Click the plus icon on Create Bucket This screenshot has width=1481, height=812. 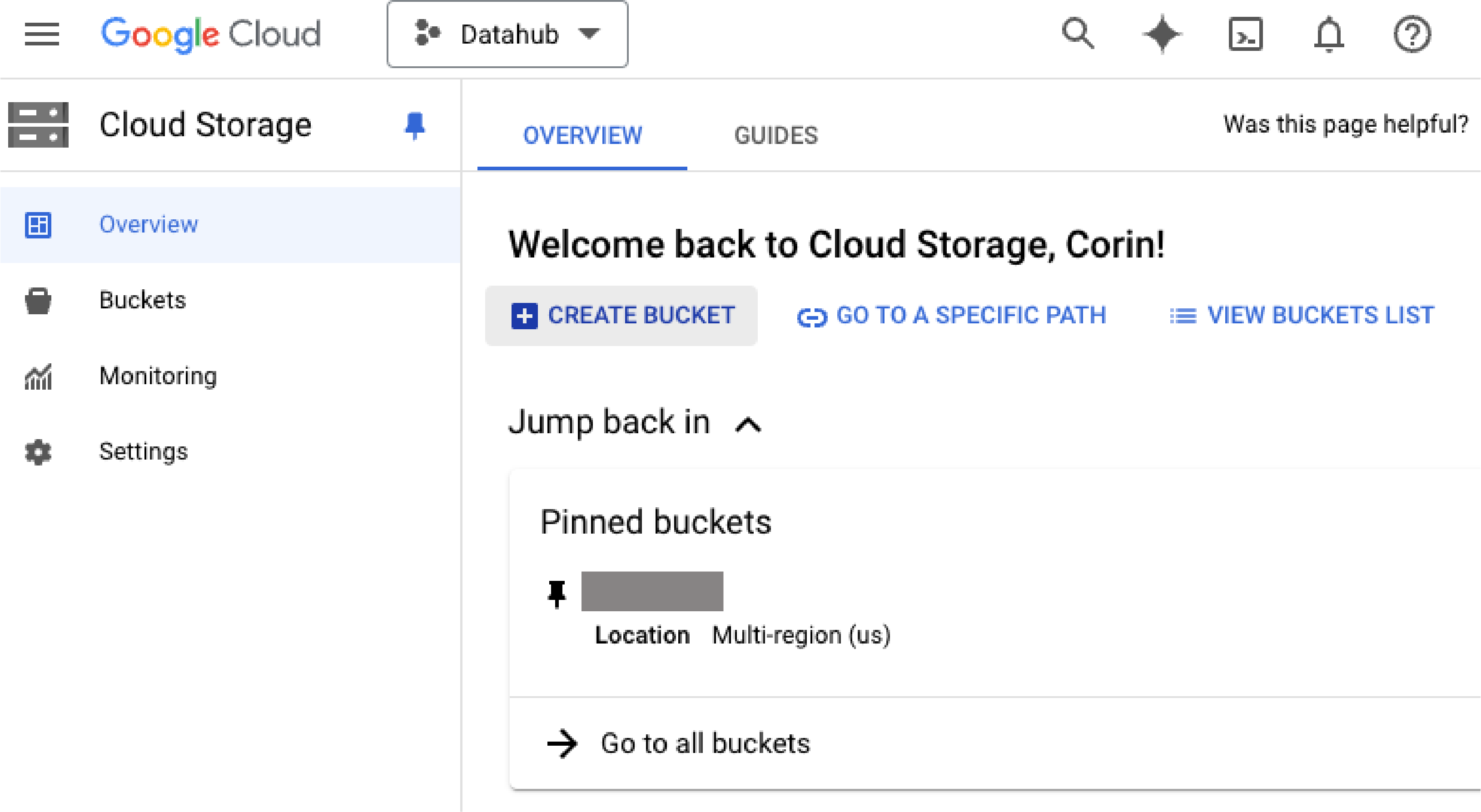(x=524, y=316)
